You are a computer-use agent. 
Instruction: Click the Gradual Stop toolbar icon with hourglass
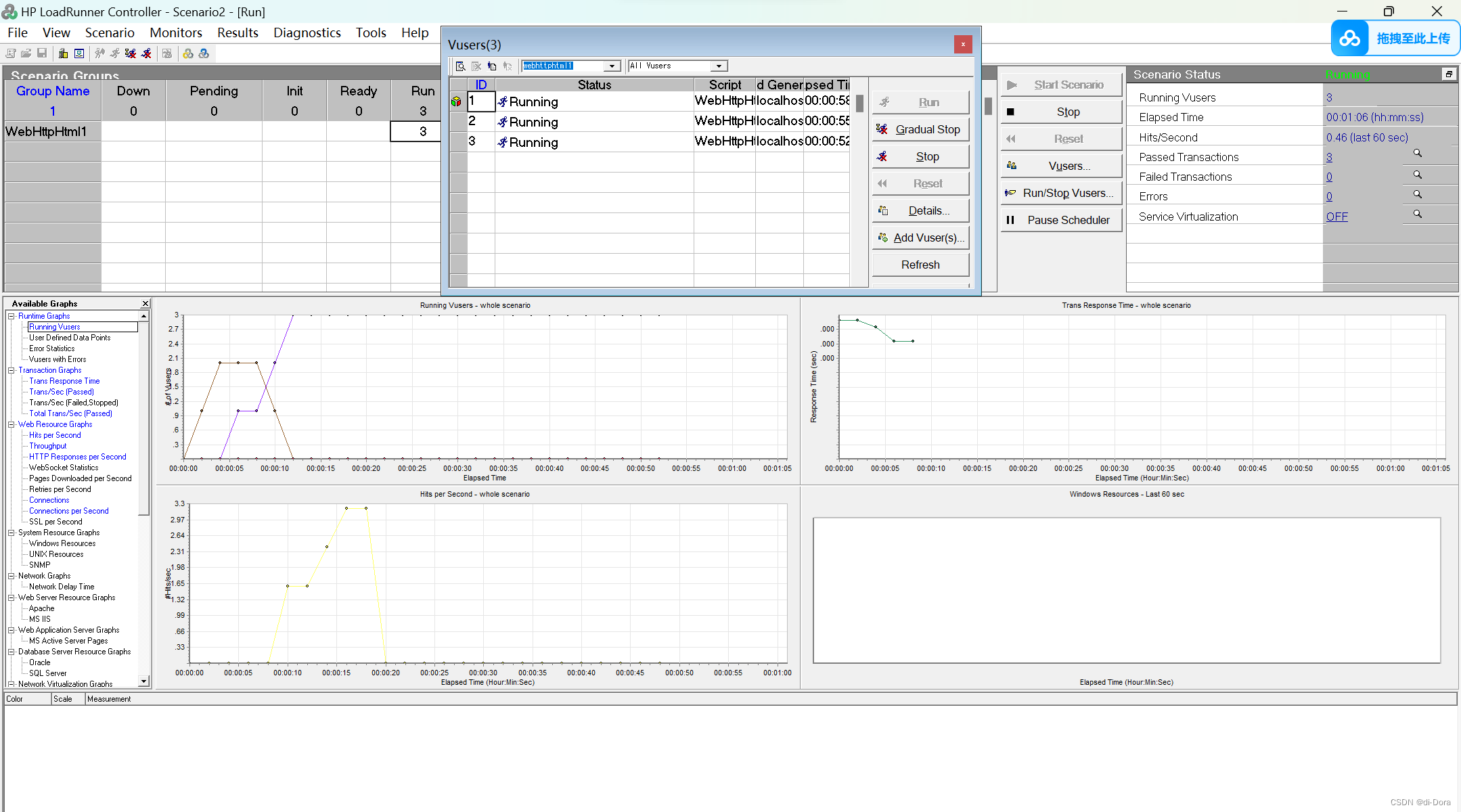pos(131,53)
